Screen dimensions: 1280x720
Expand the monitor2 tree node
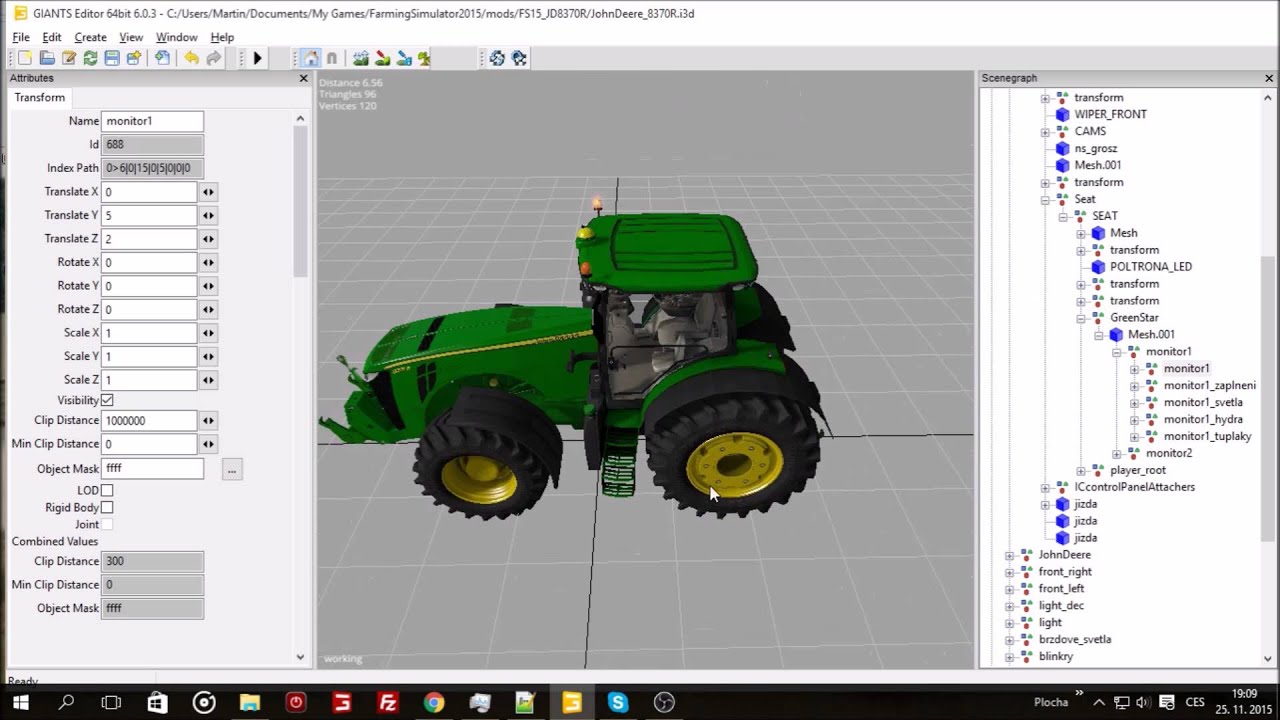tap(1117, 453)
